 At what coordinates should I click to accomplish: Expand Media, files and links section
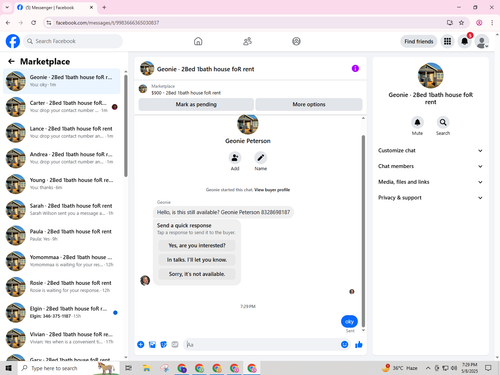click(x=430, y=182)
